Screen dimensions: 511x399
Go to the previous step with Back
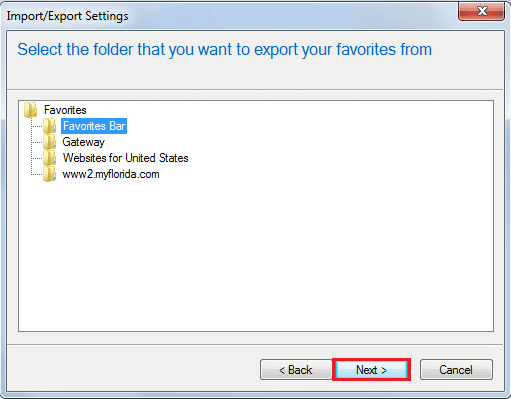click(296, 370)
